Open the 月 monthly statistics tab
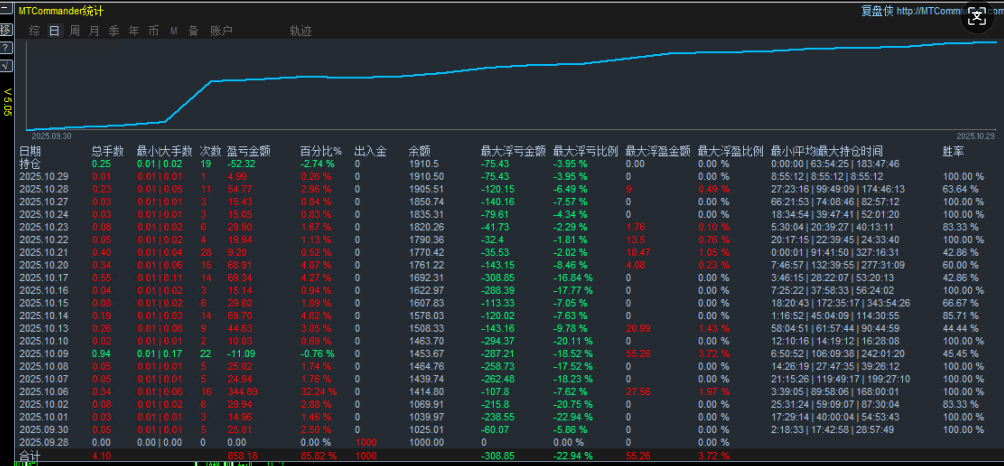The image size is (1004, 466). click(94, 31)
